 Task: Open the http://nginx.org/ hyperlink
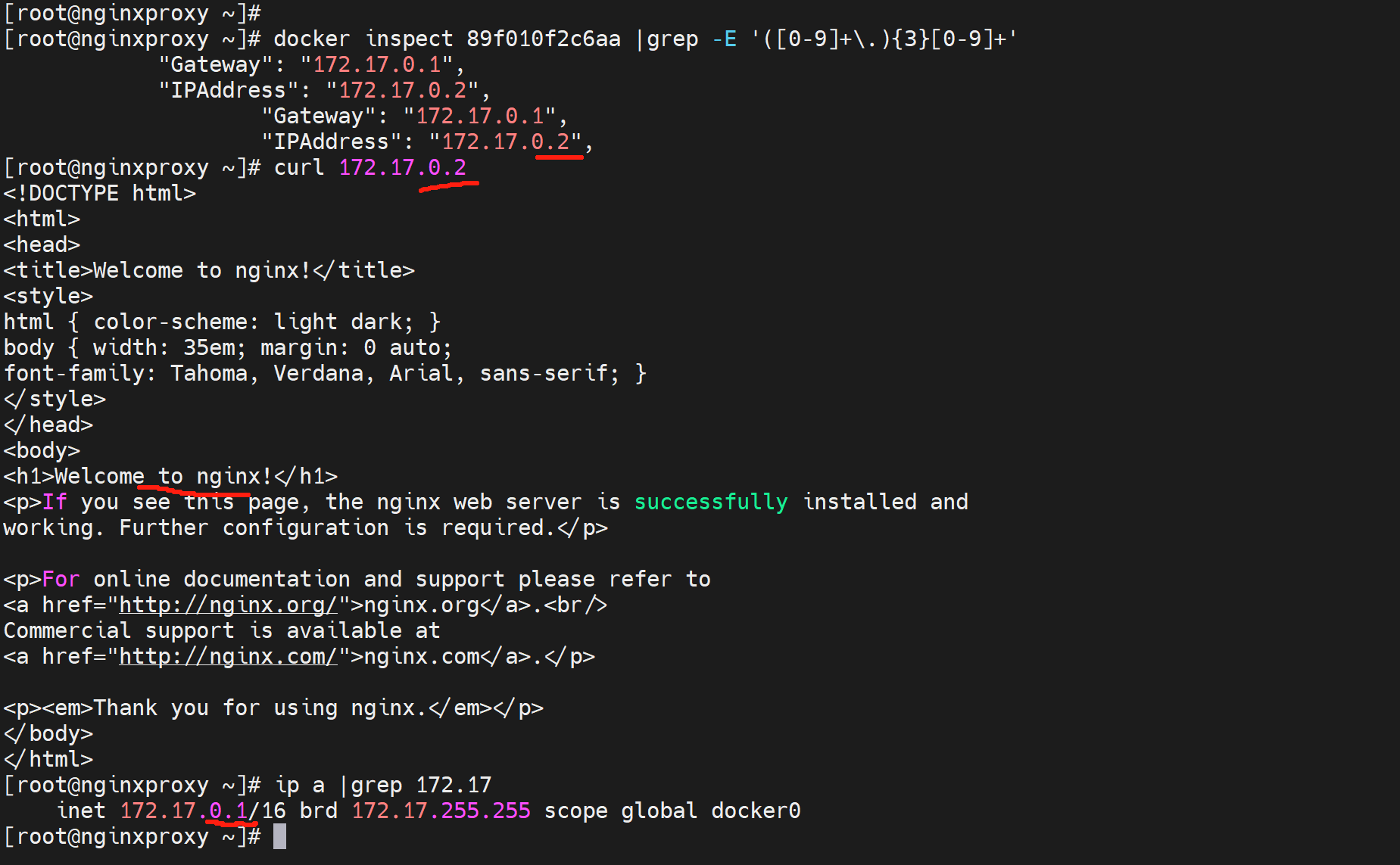[227, 605]
